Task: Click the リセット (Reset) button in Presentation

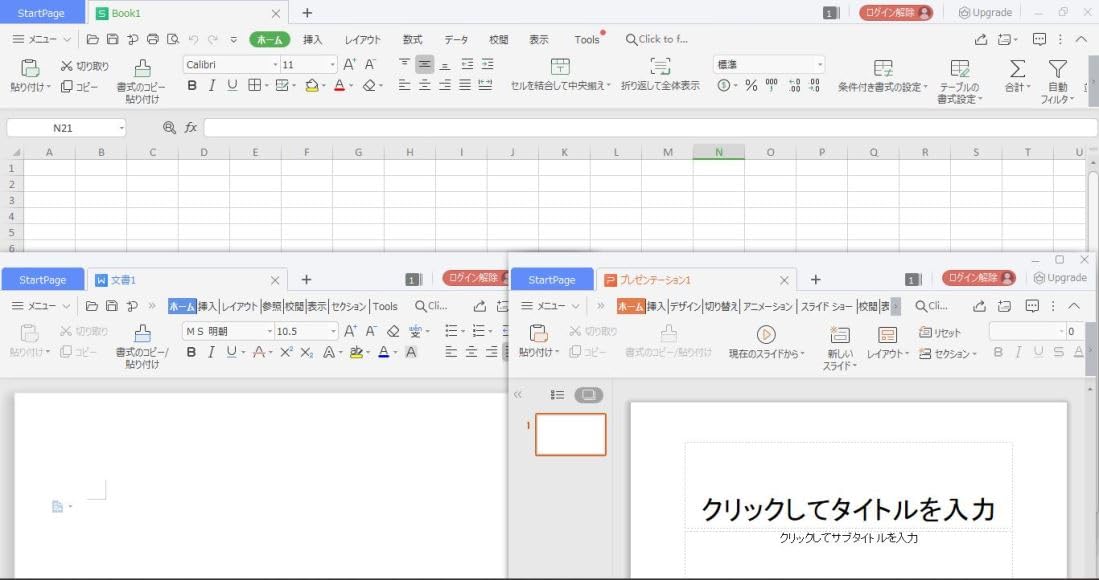Action: tap(940, 333)
